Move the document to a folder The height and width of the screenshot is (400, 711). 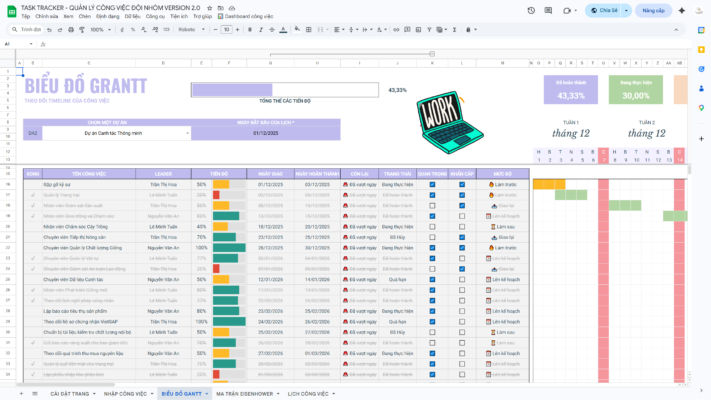pyautogui.click(x=221, y=8)
